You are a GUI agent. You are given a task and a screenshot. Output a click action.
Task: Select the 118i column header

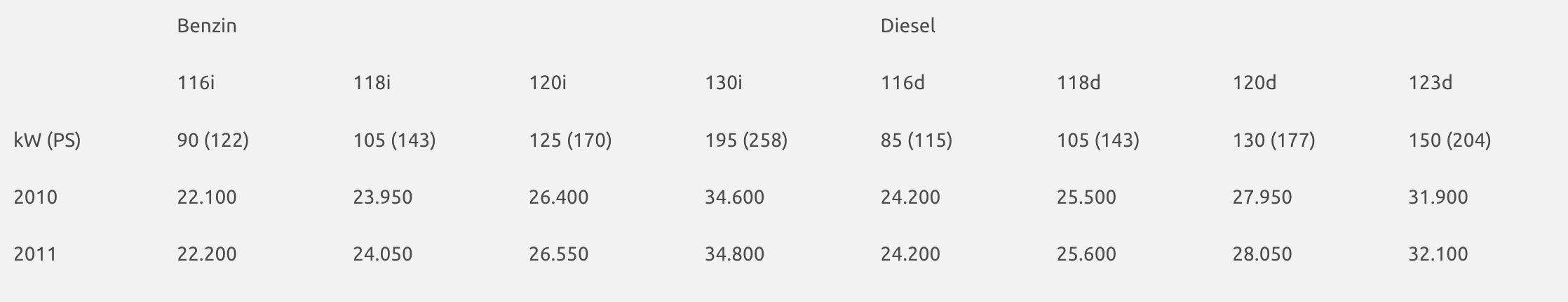[x=372, y=83]
